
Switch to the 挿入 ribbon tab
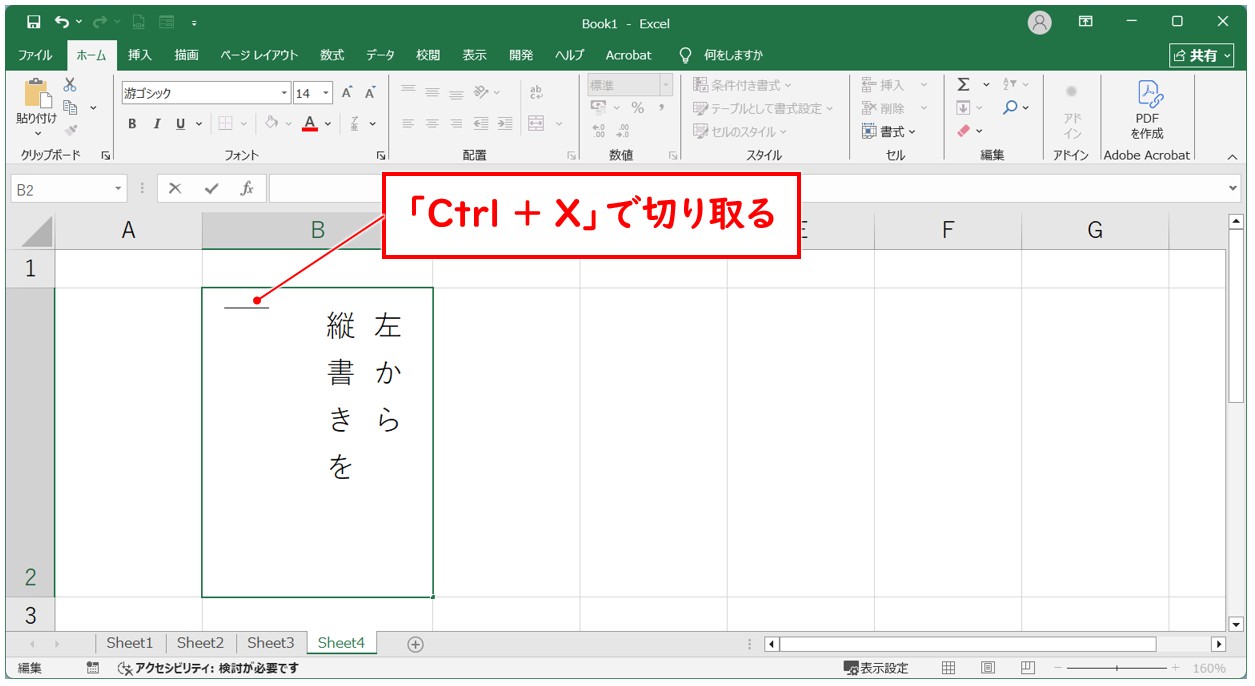pos(139,55)
